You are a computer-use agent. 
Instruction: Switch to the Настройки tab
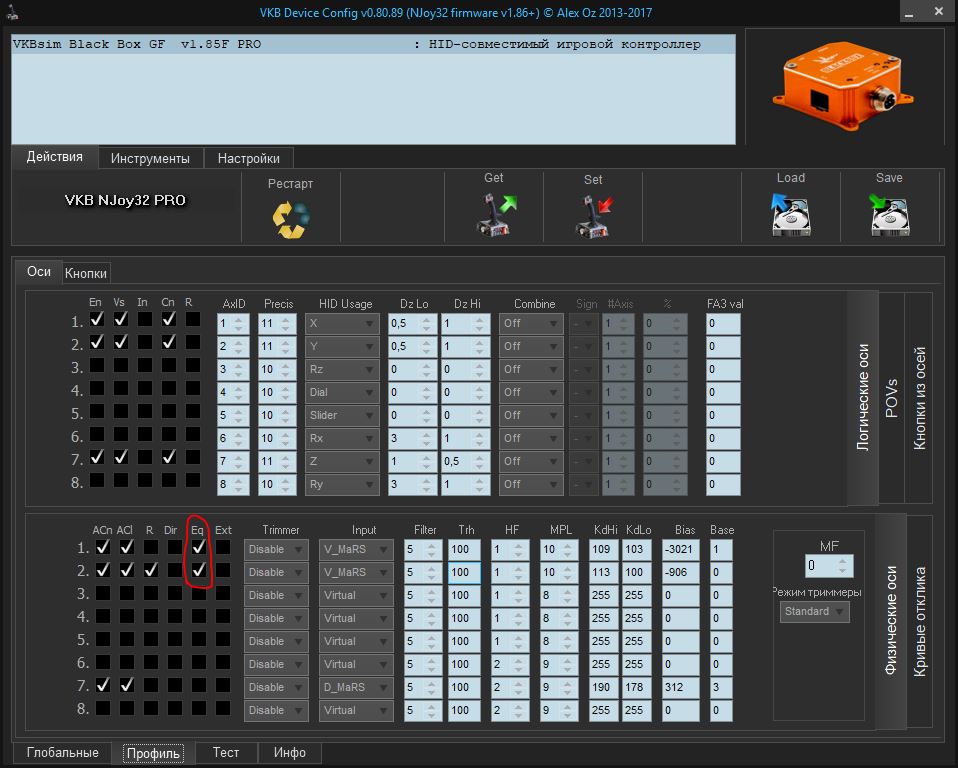[x=249, y=158]
